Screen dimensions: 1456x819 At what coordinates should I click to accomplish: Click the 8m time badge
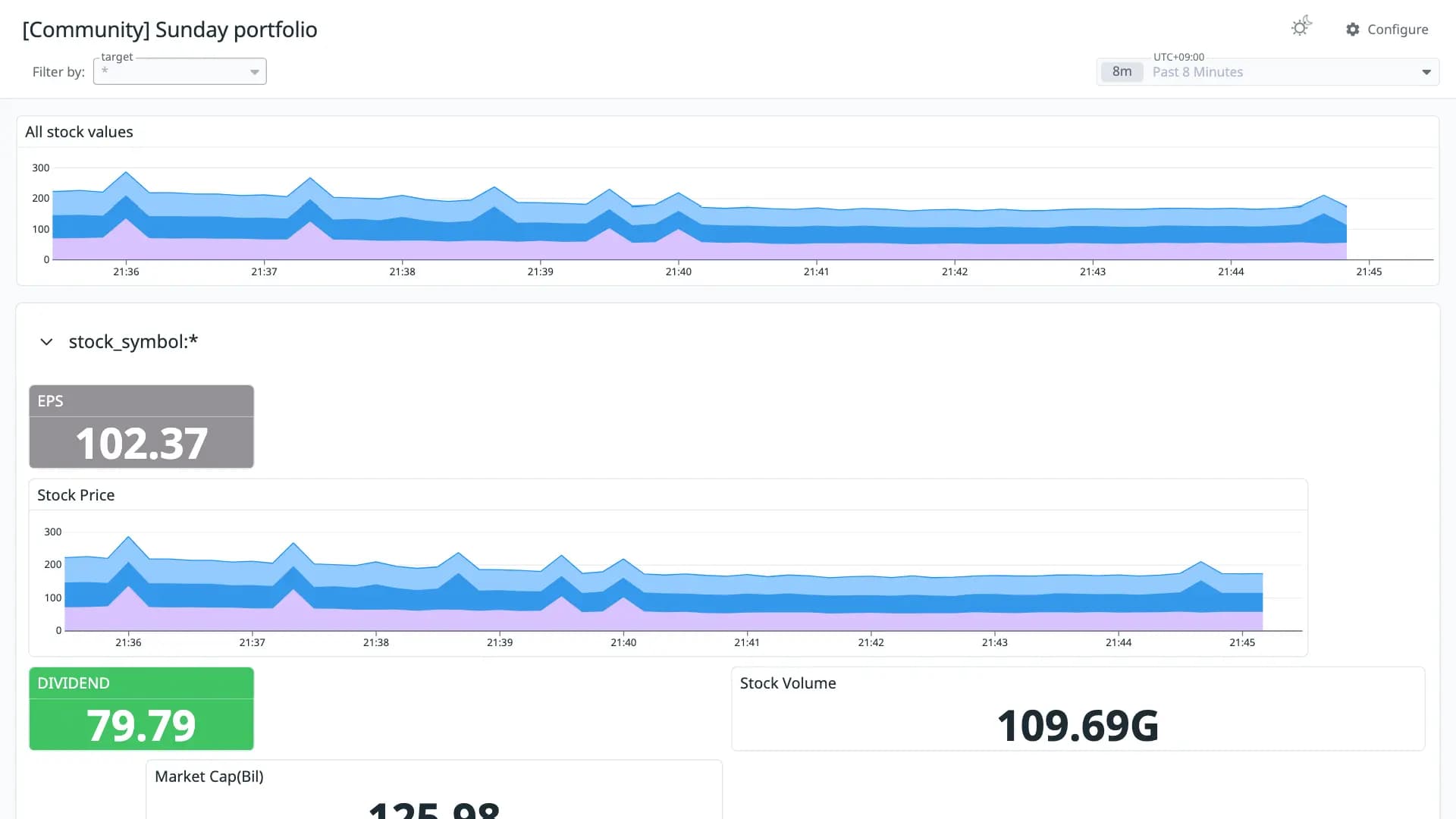pyautogui.click(x=1122, y=72)
